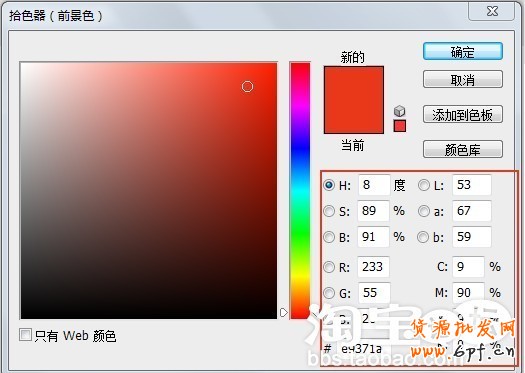Select the Lab b radio button
This screenshot has width=525, height=373.
pyautogui.click(x=424, y=237)
